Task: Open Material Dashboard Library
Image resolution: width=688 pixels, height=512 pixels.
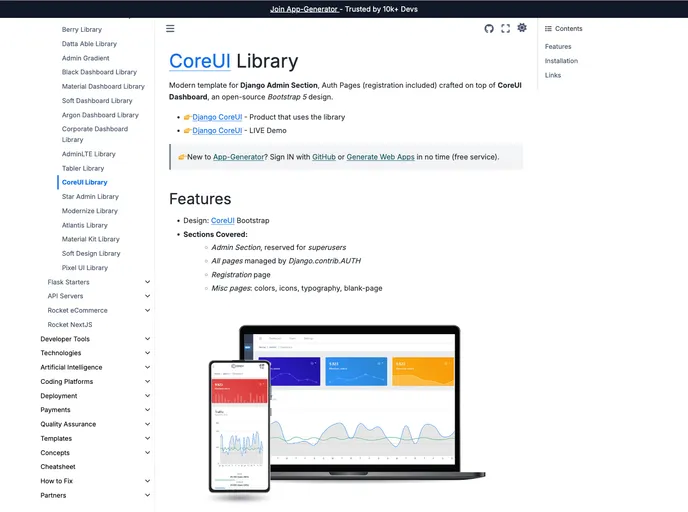Action: 103,86
